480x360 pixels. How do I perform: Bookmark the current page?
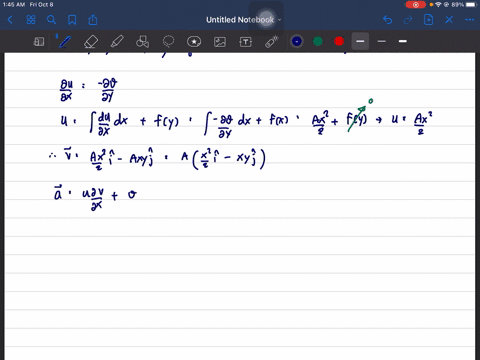(72, 20)
